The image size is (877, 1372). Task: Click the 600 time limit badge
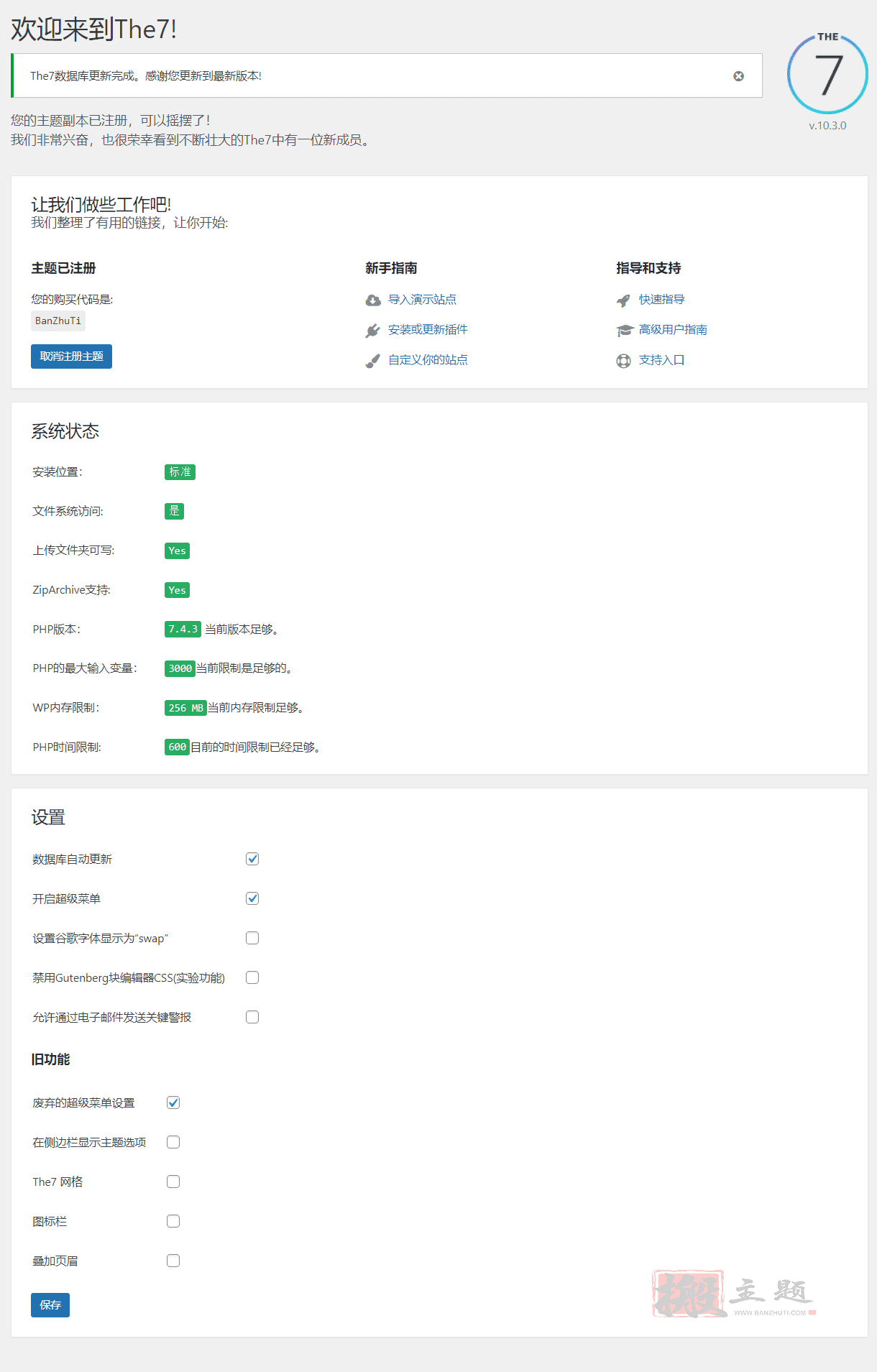click(x=177, y=747)
